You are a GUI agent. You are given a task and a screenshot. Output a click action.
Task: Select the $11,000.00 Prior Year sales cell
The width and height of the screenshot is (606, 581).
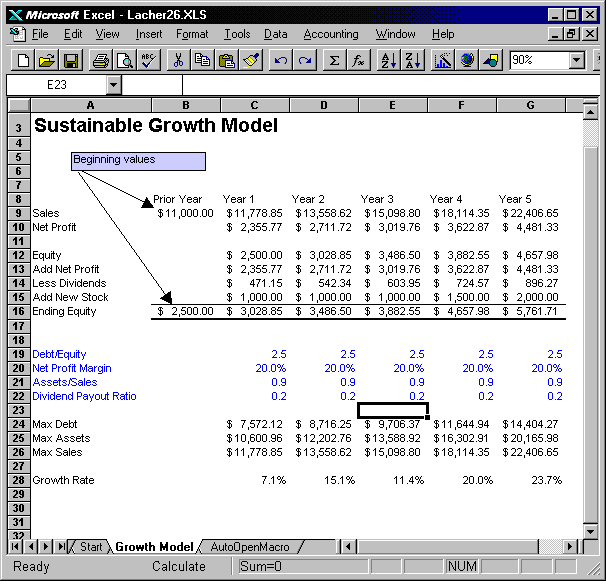click(186, 213)
